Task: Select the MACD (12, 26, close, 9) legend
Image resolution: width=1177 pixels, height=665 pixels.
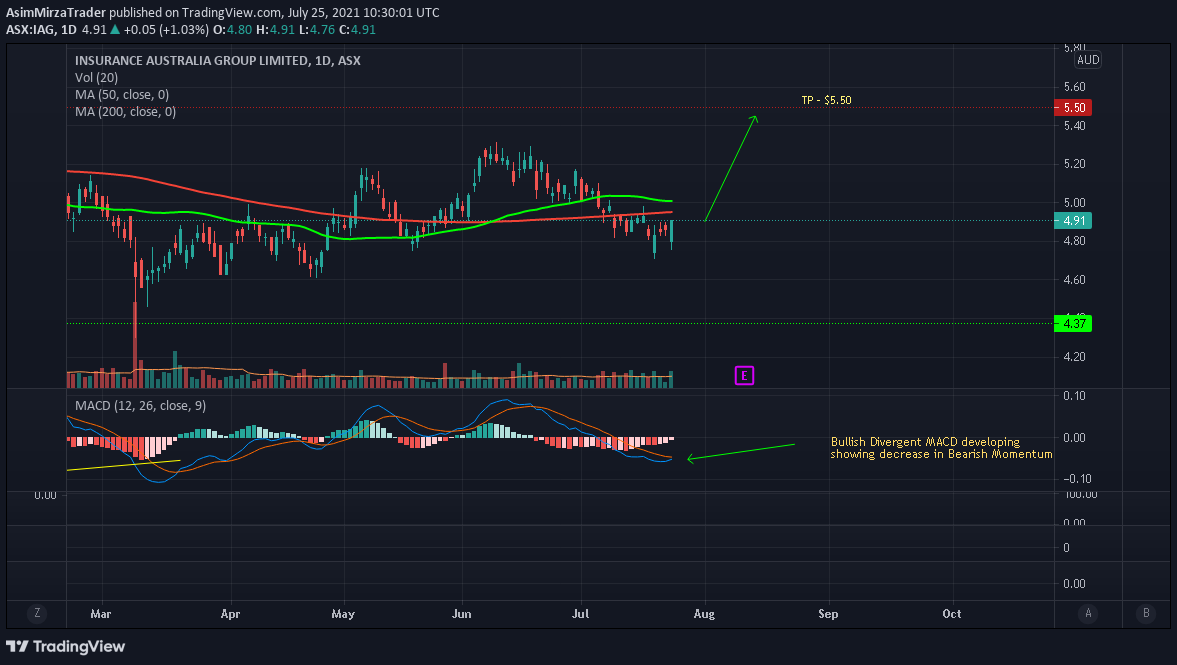Action: pos(140,405)
